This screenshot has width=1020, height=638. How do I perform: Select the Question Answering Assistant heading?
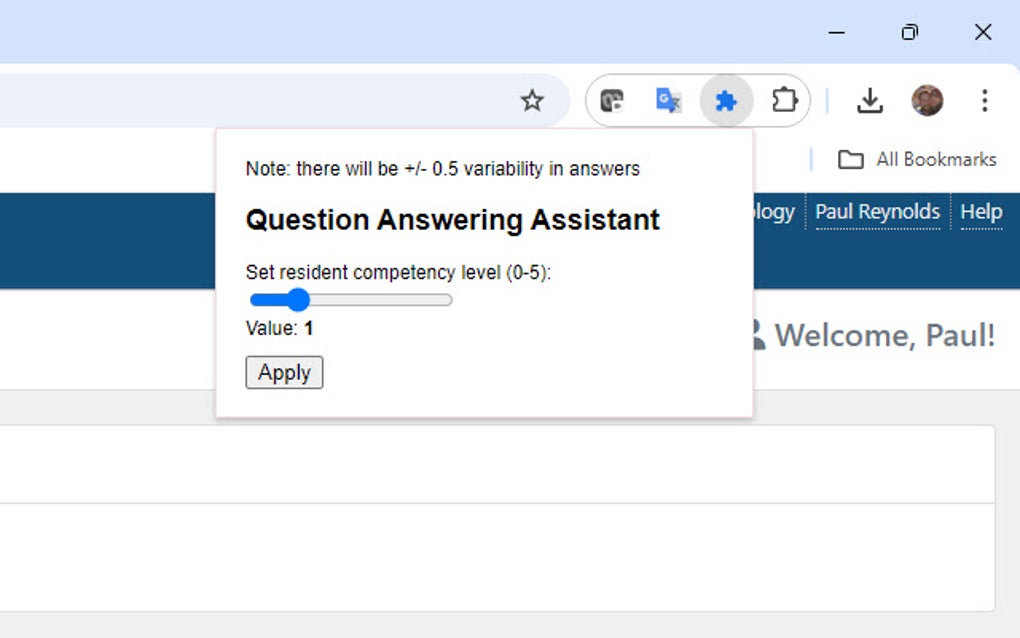(x=452, y=219)
